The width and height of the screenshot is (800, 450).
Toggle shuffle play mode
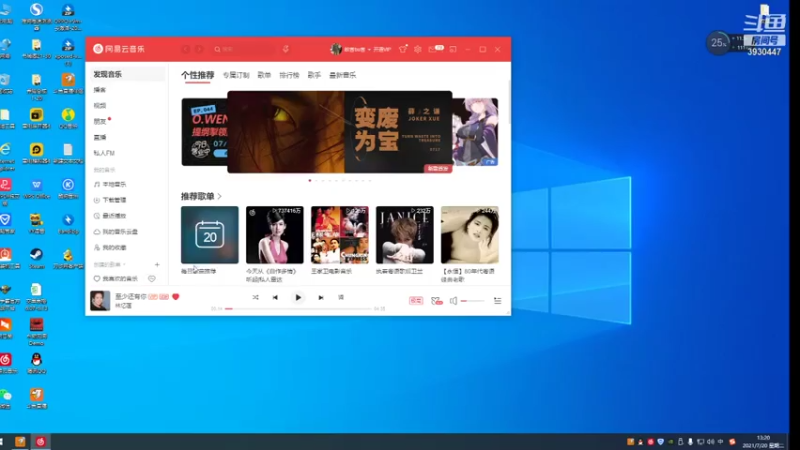255,297
